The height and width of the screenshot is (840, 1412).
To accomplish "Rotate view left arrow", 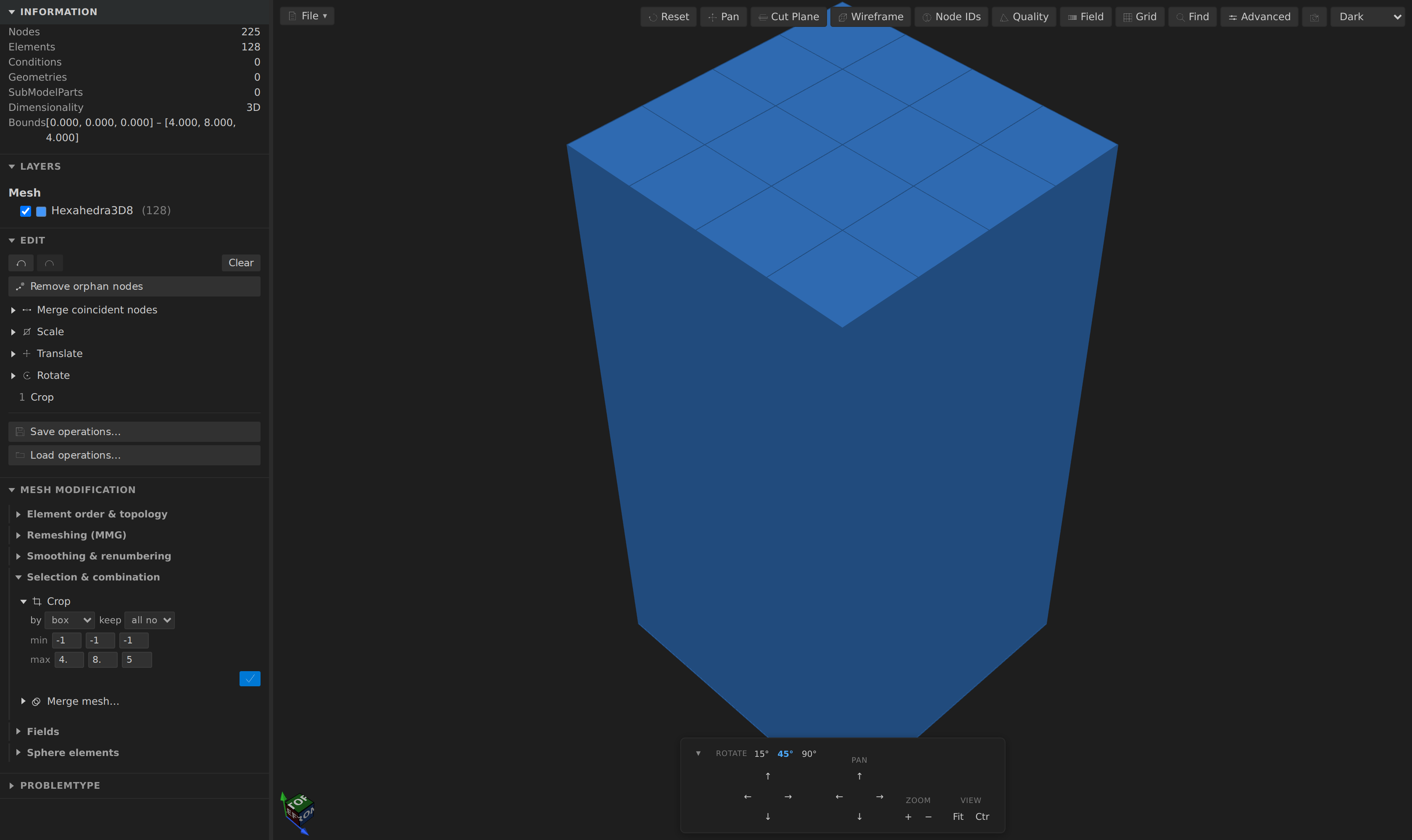I will click(748, 796).
